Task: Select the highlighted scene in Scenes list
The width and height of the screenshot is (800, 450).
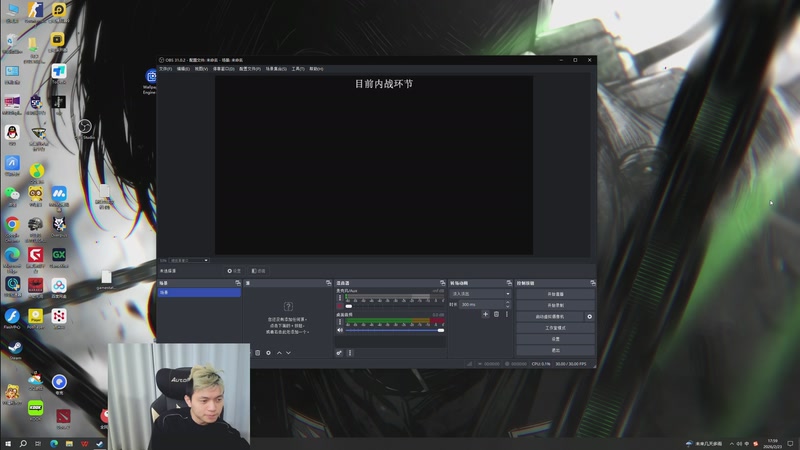Action: pyautogui.click(x=199, y=292)
